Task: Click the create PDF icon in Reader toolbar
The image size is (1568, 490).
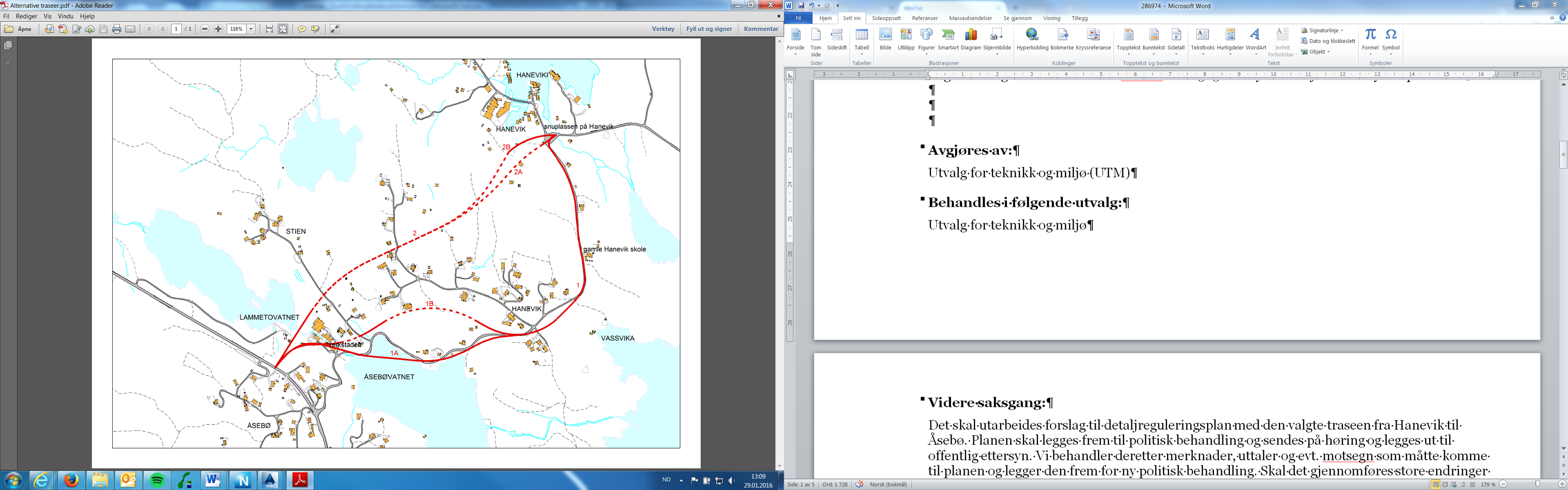Action: click(x=63, y=29)
